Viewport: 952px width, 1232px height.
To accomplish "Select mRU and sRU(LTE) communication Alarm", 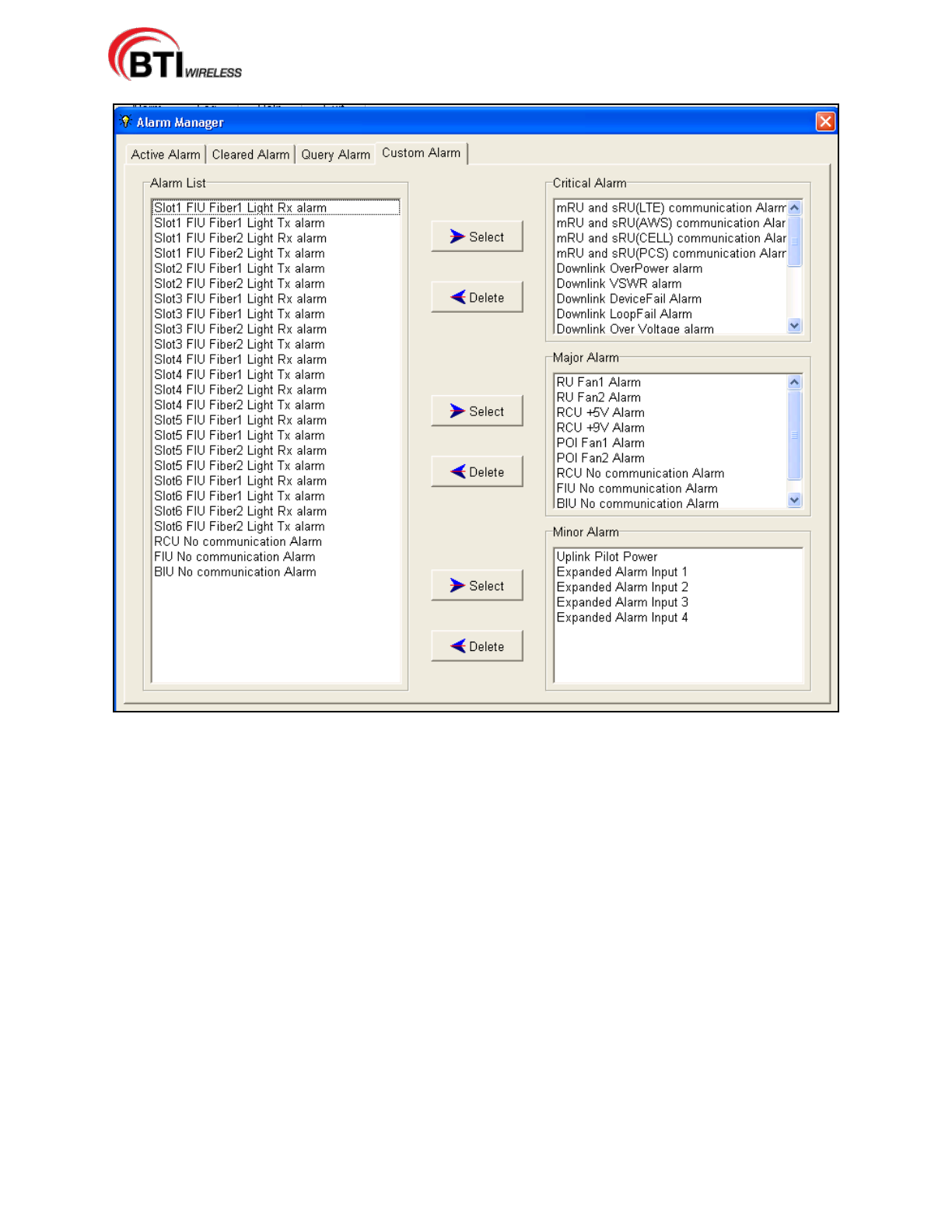I will pyautogui.click(x=671, y=208).
